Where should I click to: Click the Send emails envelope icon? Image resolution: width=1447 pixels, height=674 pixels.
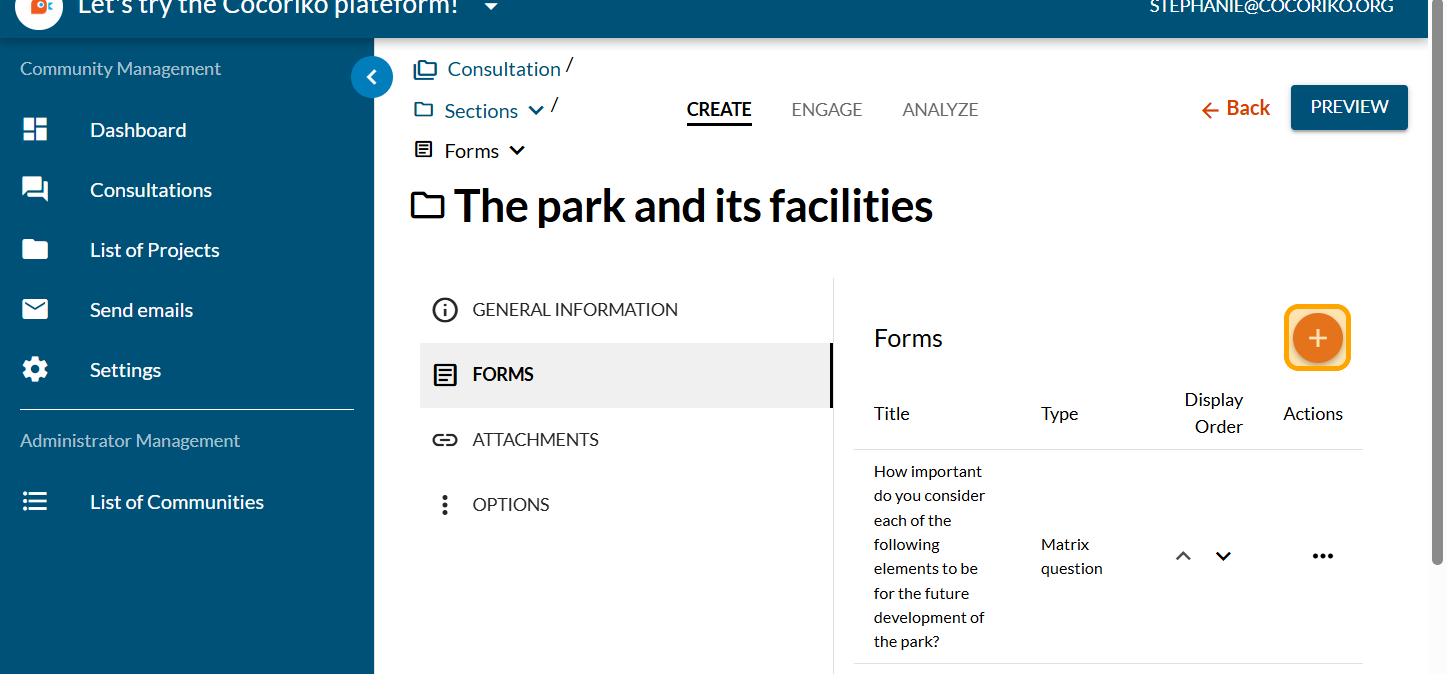click(35, 310)
